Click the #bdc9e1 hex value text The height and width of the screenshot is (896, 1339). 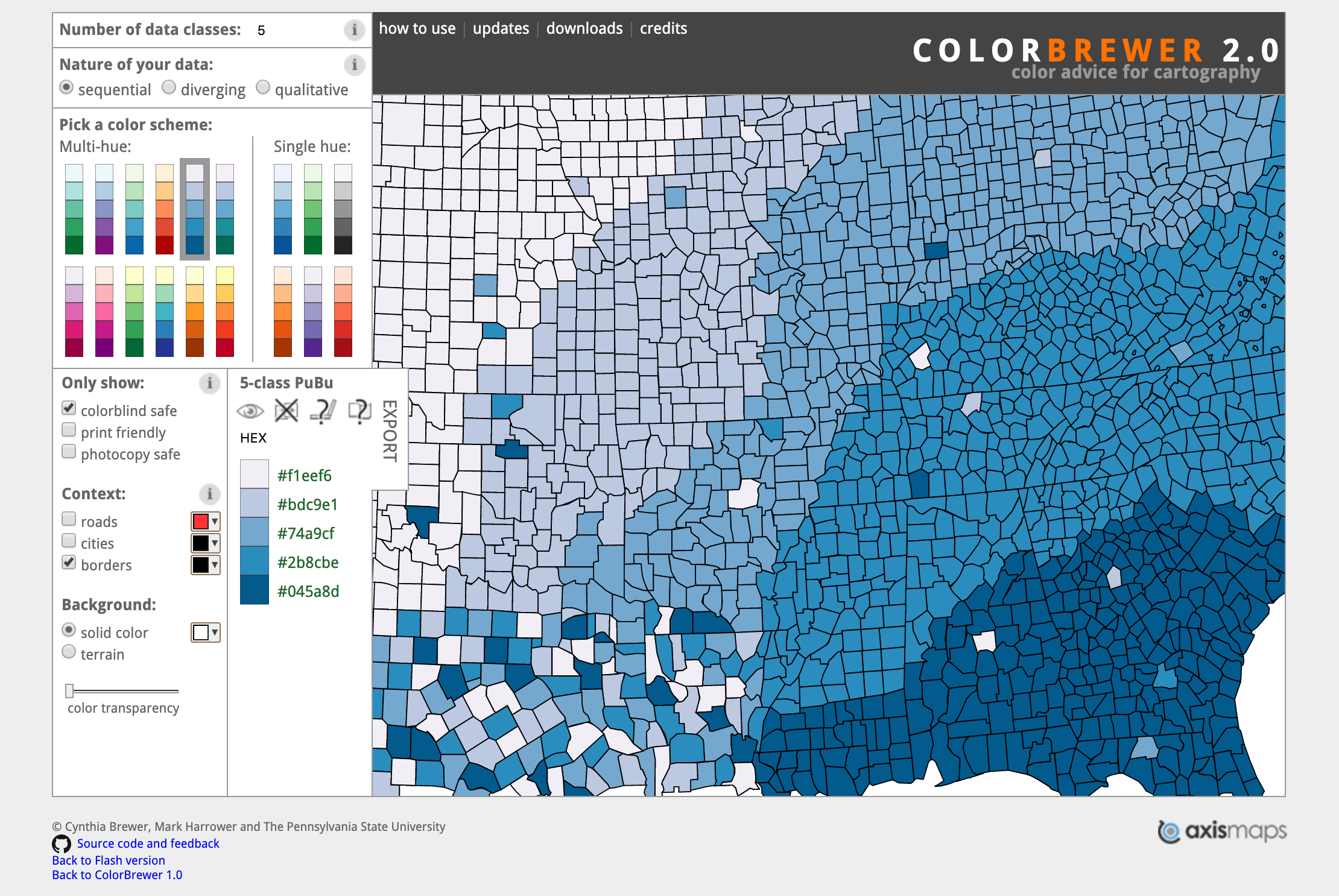point(308,505)
